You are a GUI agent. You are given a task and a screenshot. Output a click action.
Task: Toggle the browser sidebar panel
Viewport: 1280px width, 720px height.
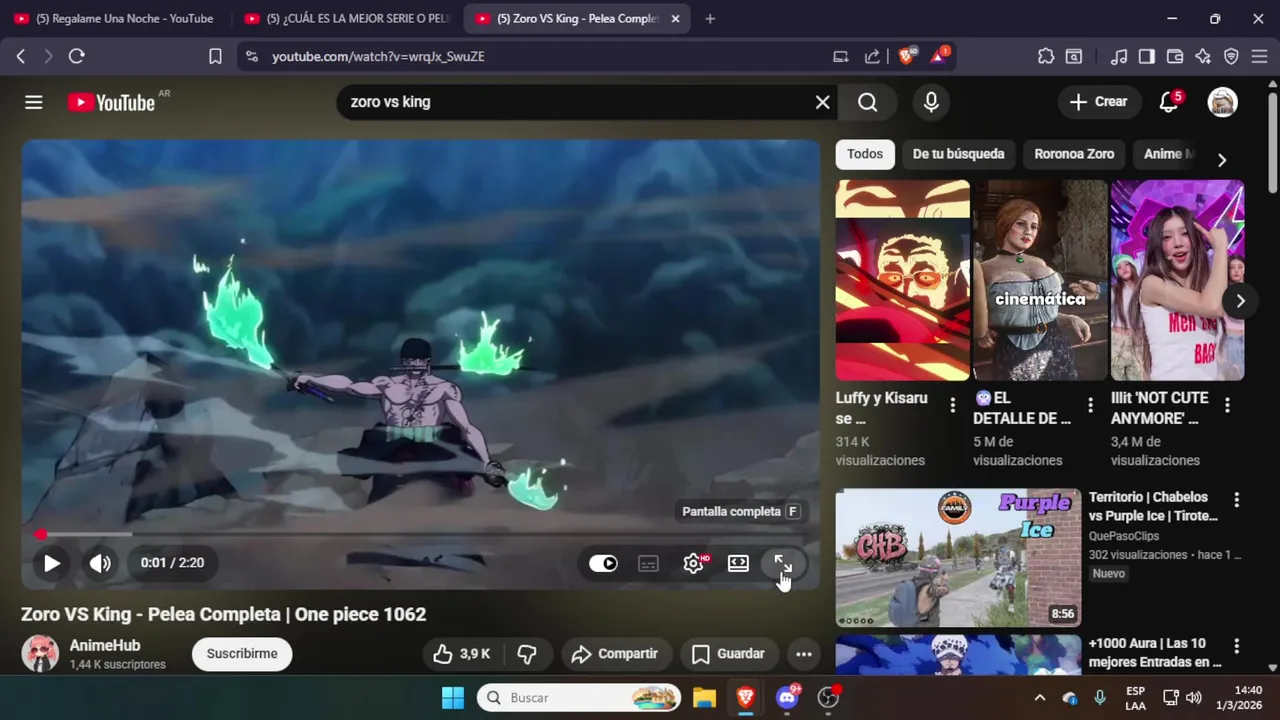click(1147, 57)
